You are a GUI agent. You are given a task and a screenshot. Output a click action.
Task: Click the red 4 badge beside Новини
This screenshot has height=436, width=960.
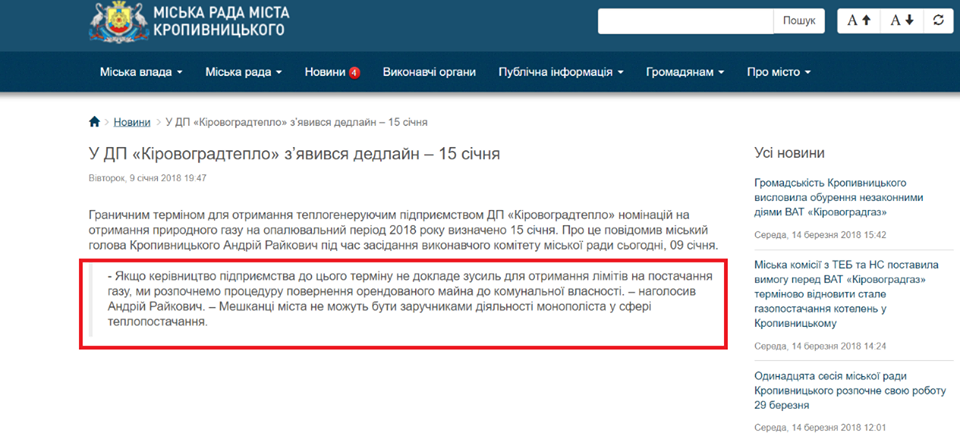pos(354,73)
